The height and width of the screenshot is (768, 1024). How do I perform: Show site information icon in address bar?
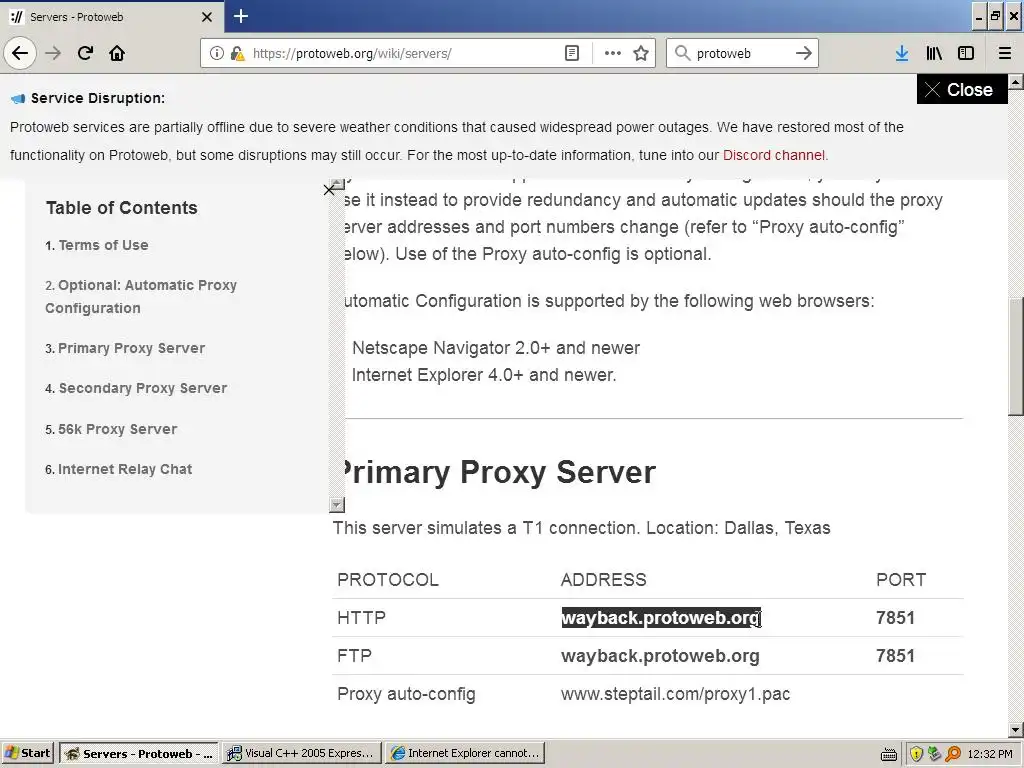pos(216,53)
